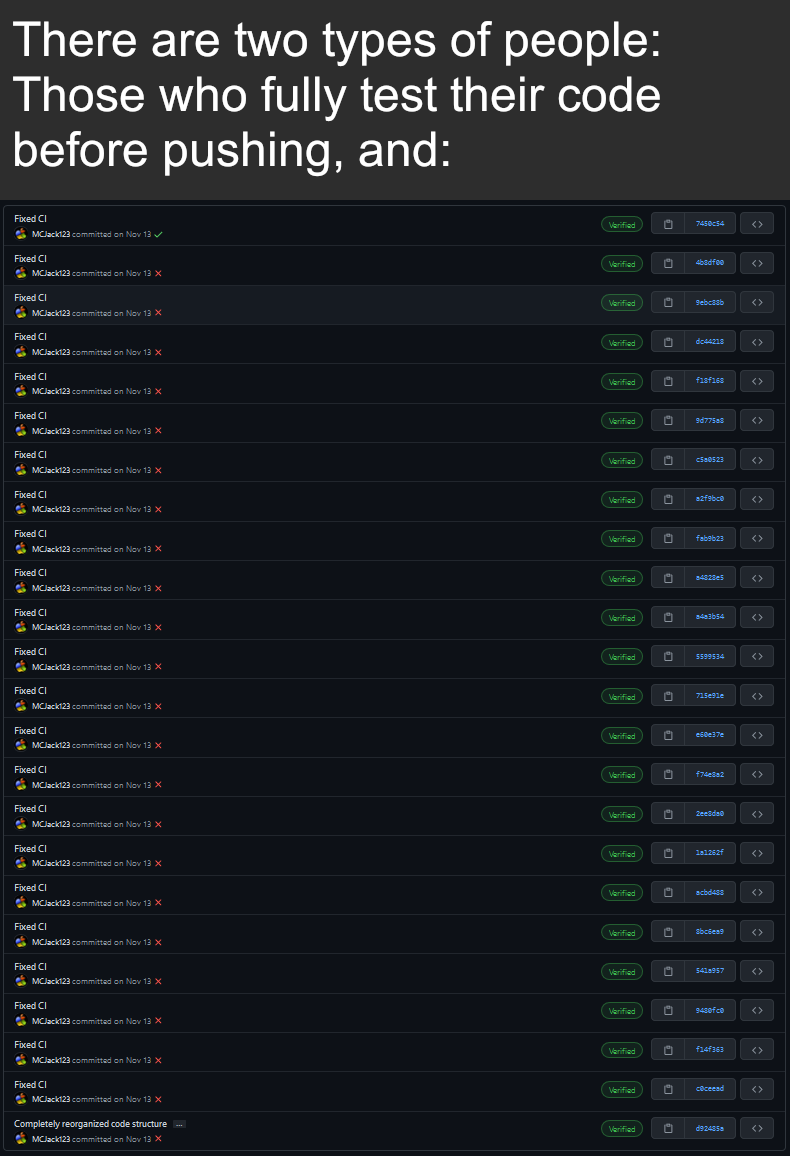Open commit hash link f18f168
The height and width of the screenshot is (1156, 790).
tap(710, 382)
